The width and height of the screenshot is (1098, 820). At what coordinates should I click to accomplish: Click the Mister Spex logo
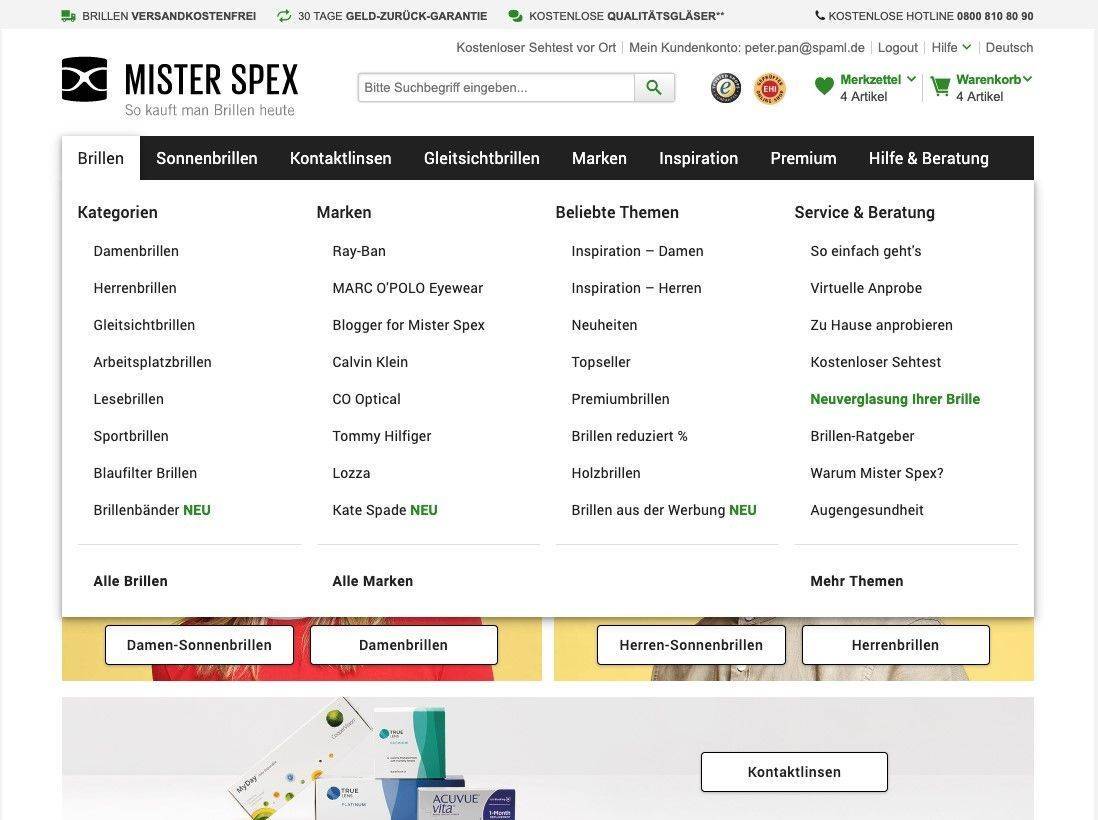point(180,88)
